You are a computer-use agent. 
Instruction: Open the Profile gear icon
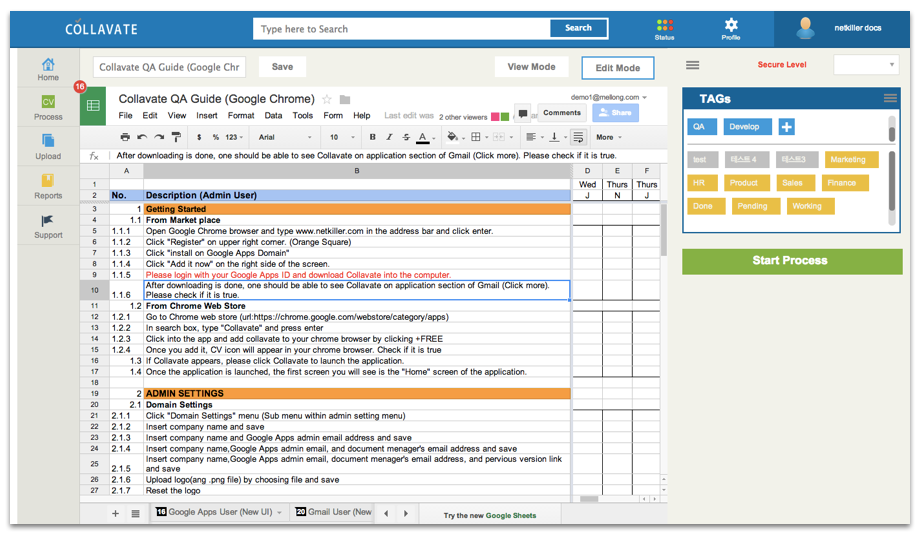pyautogui.click(x=731, y=28)
